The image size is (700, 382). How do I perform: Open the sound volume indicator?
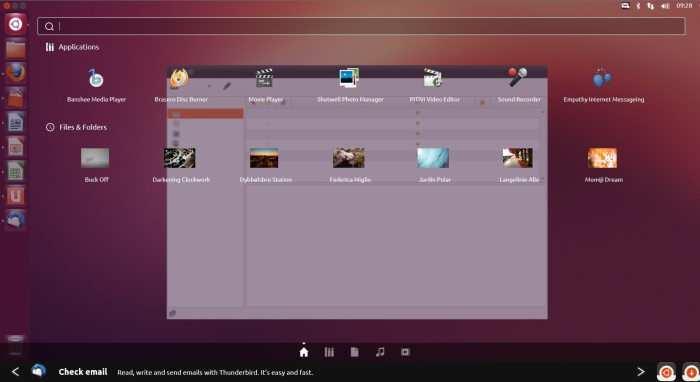coord(665,6)
